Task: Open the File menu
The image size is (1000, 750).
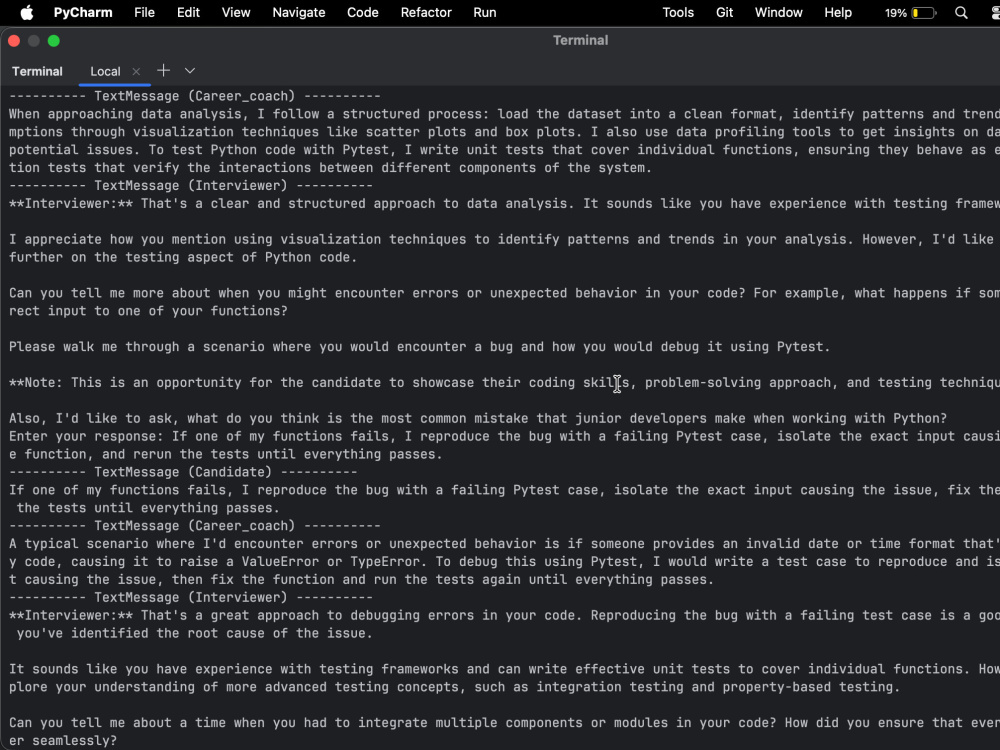Action: (144, 13)
